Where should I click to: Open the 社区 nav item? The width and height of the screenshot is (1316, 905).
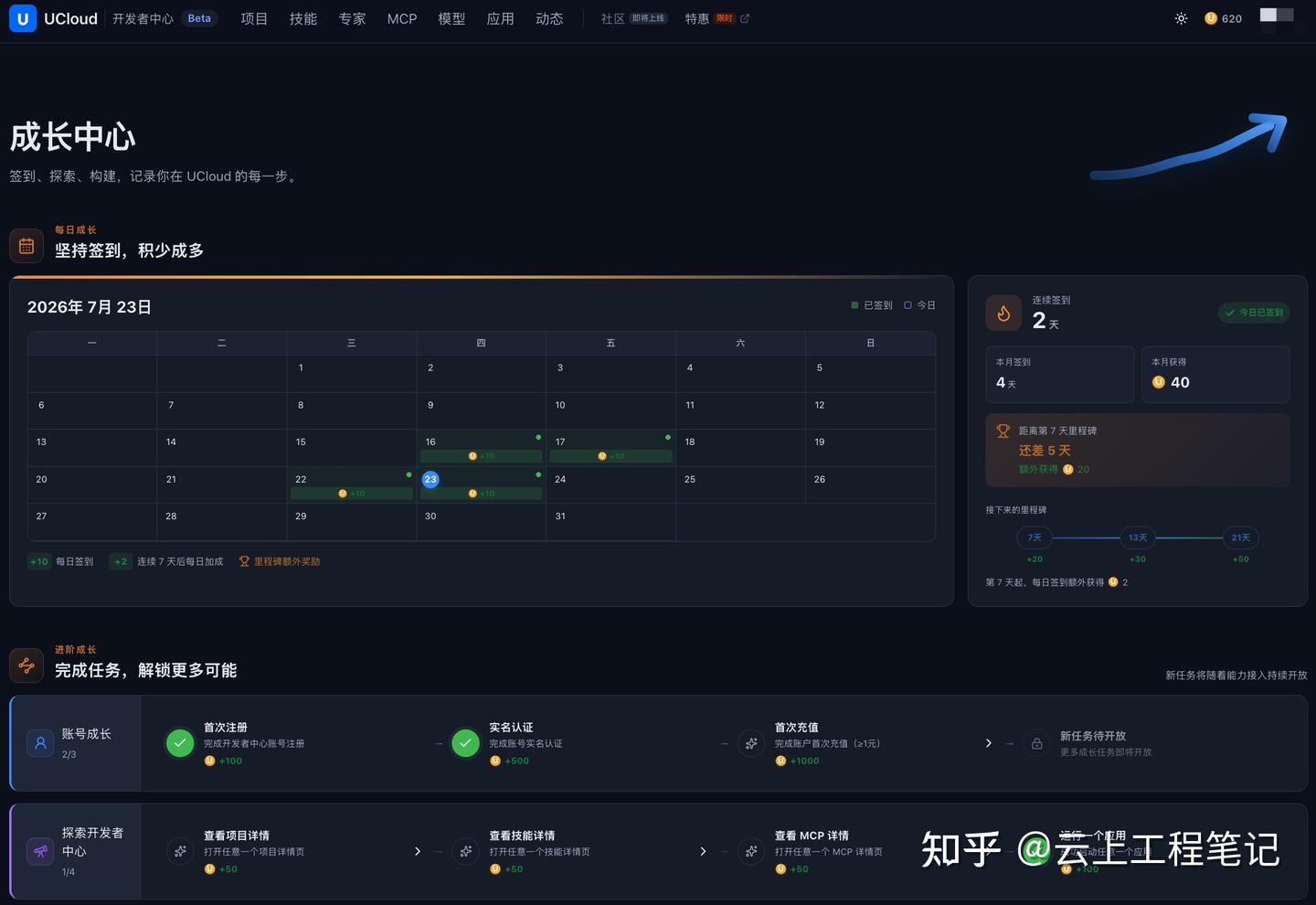[633, 18]
